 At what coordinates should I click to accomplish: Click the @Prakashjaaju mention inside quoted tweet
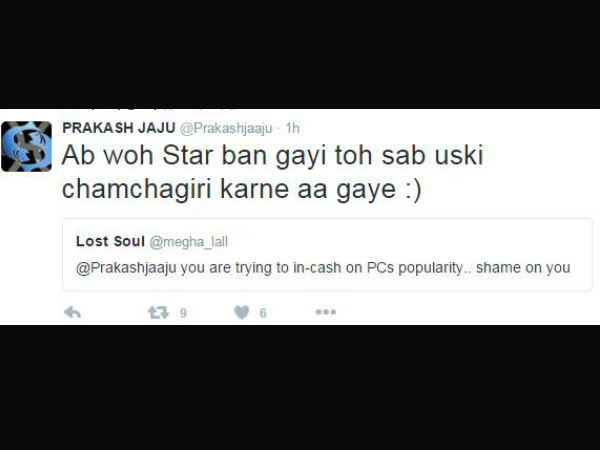click(126, 268)
